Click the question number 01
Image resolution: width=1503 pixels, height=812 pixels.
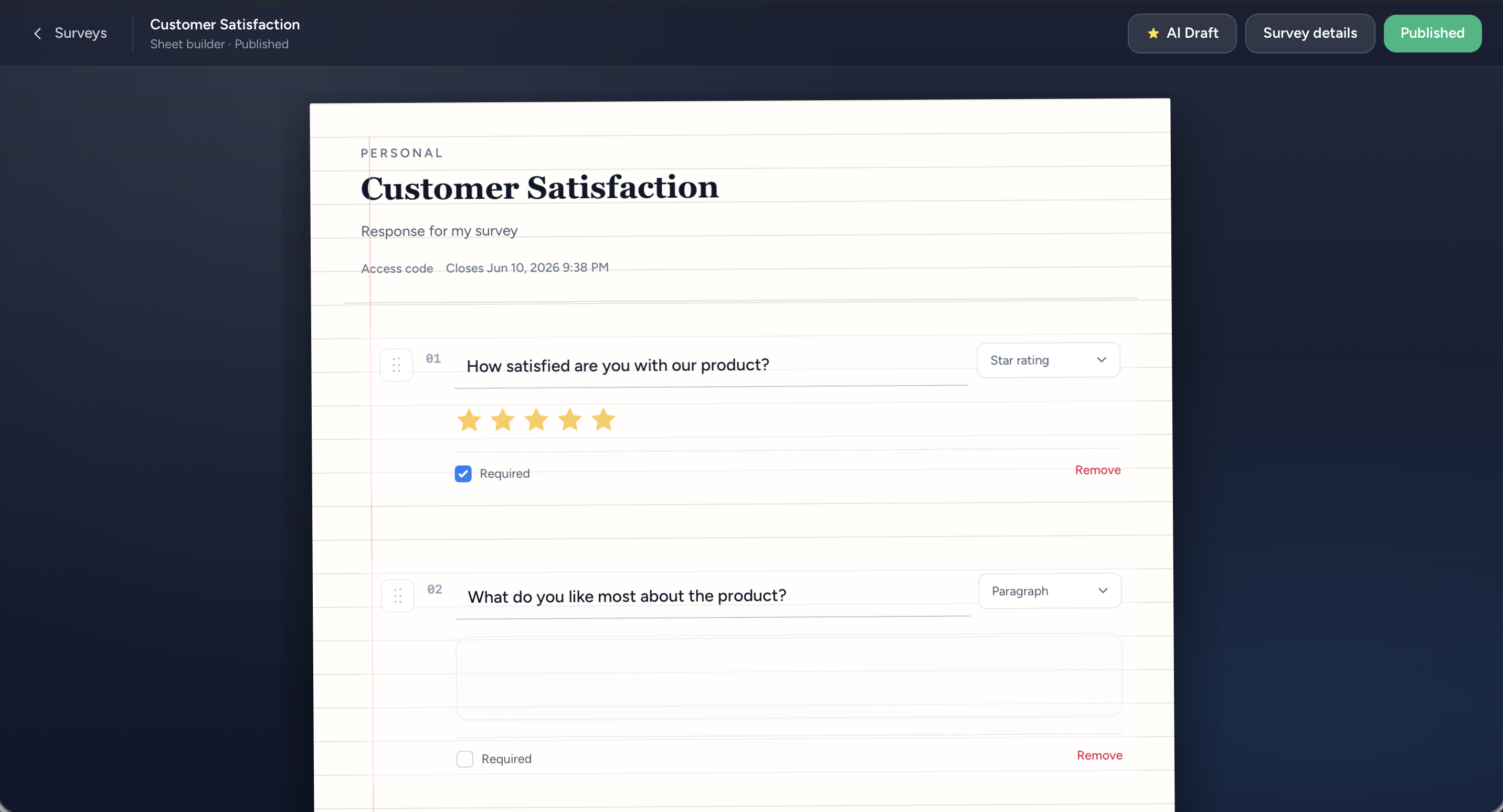click(433, 359)
